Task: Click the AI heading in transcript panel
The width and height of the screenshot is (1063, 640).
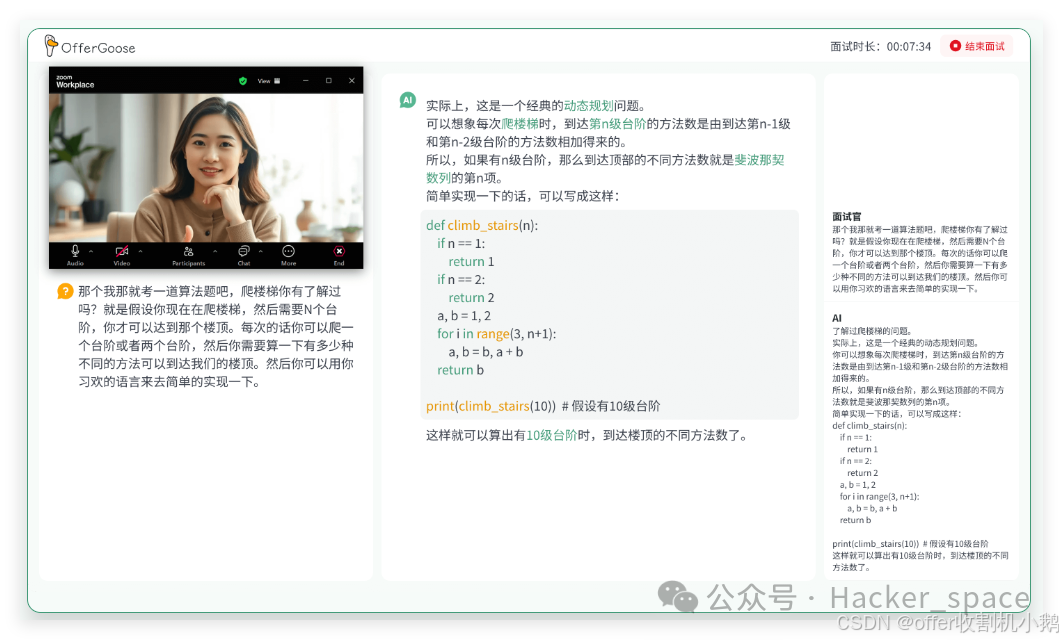Action: (x=837, y=318)
